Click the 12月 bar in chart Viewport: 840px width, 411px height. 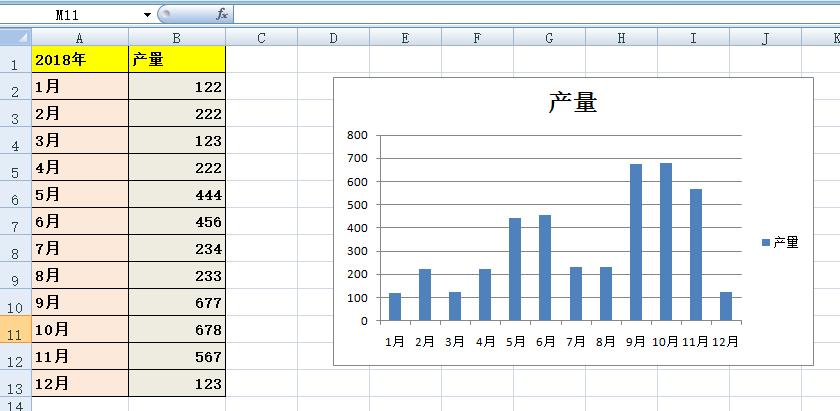click(726, 306)
